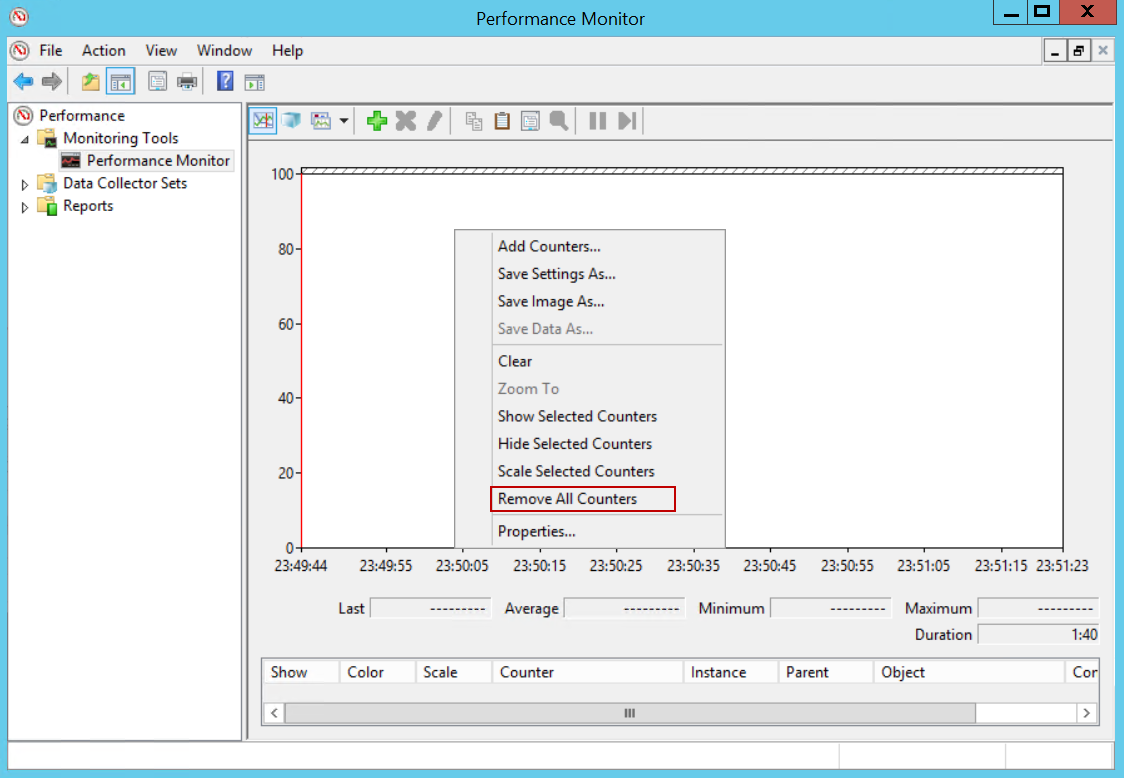Open the Action menu

coord(103,51)
